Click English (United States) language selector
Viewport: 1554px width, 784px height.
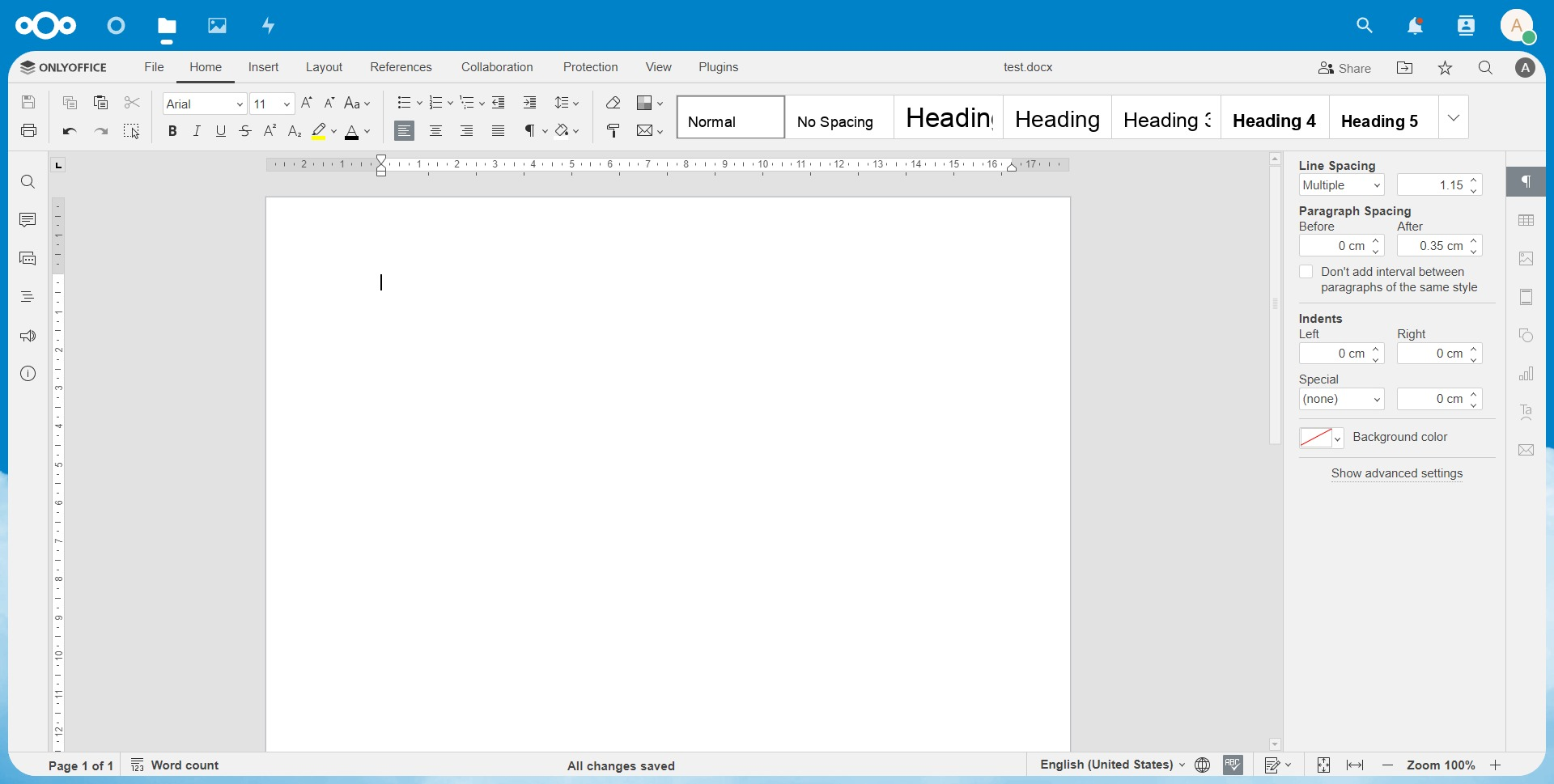point(1112,765)
